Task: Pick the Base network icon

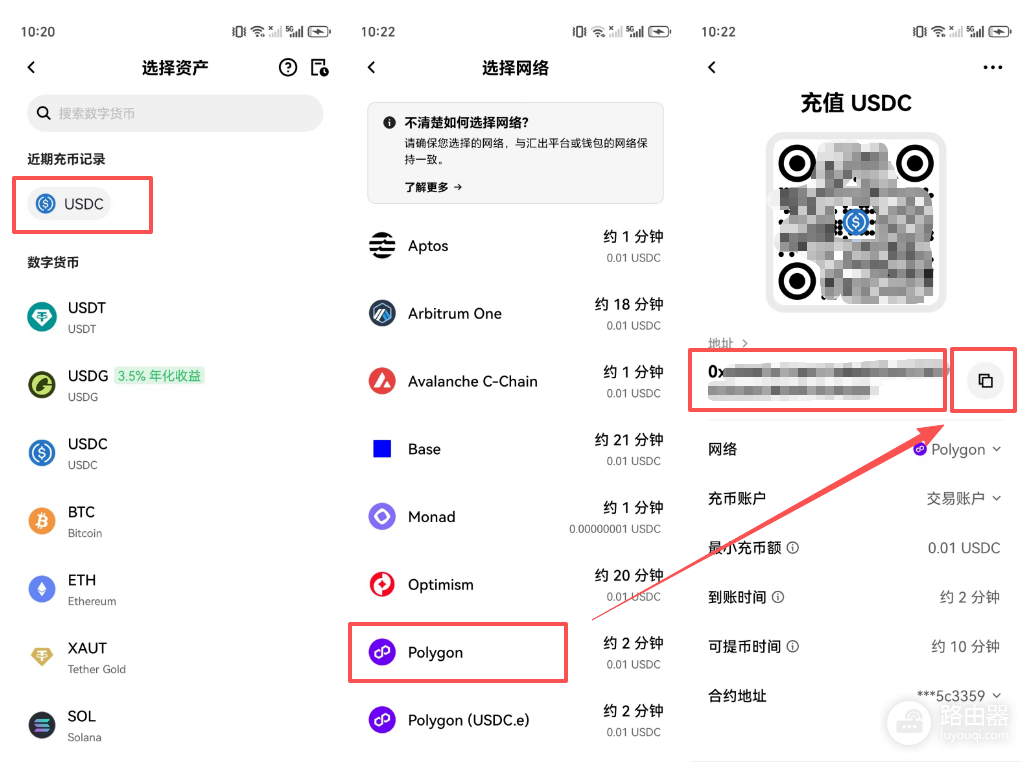Action: [x=382, y=449]
